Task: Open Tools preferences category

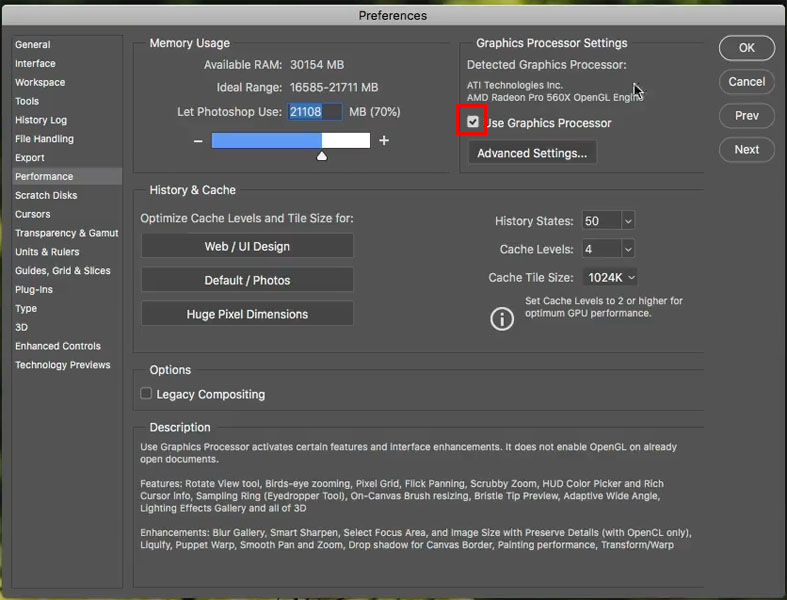Action: pos(27,101)
